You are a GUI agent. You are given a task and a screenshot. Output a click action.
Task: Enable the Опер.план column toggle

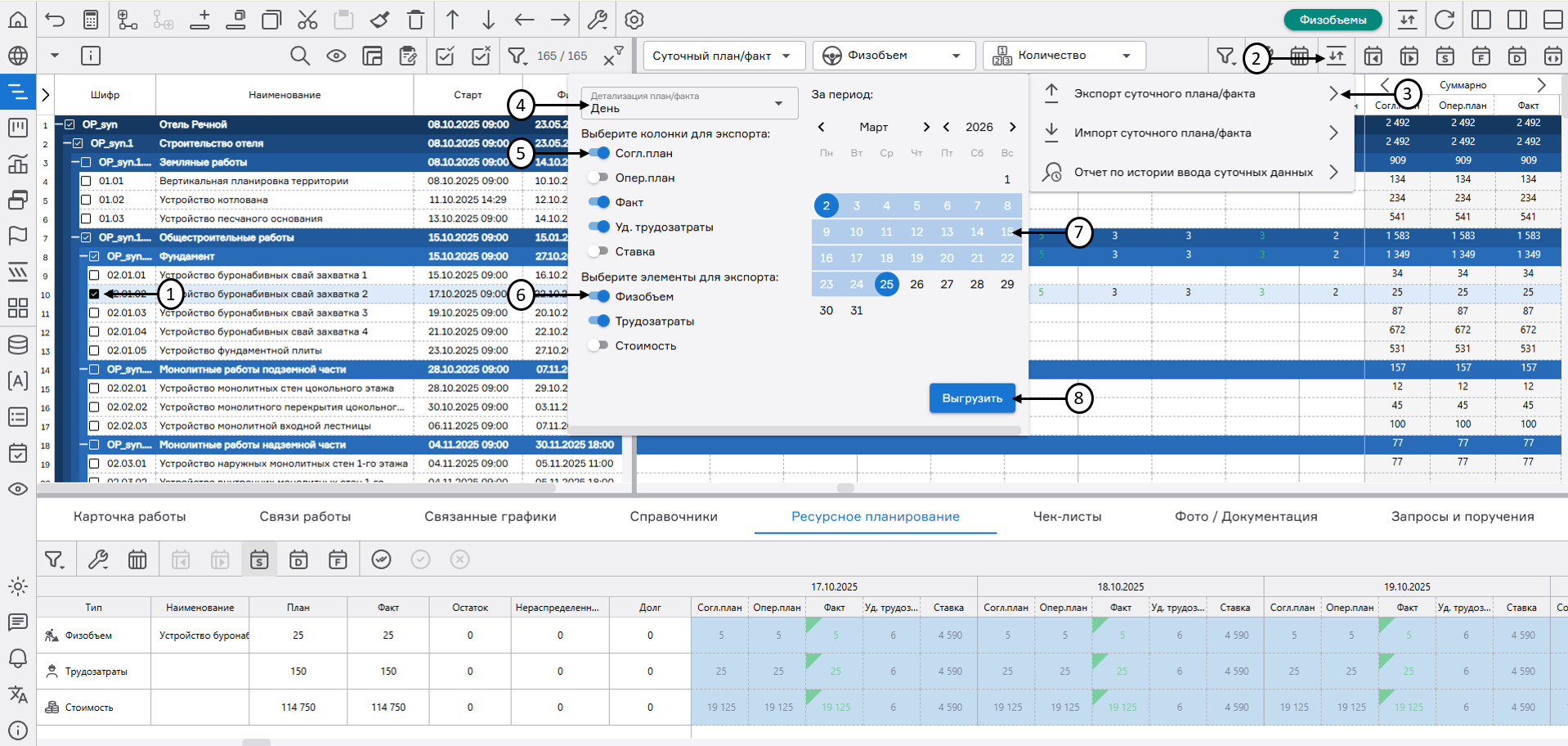(598, 178)
